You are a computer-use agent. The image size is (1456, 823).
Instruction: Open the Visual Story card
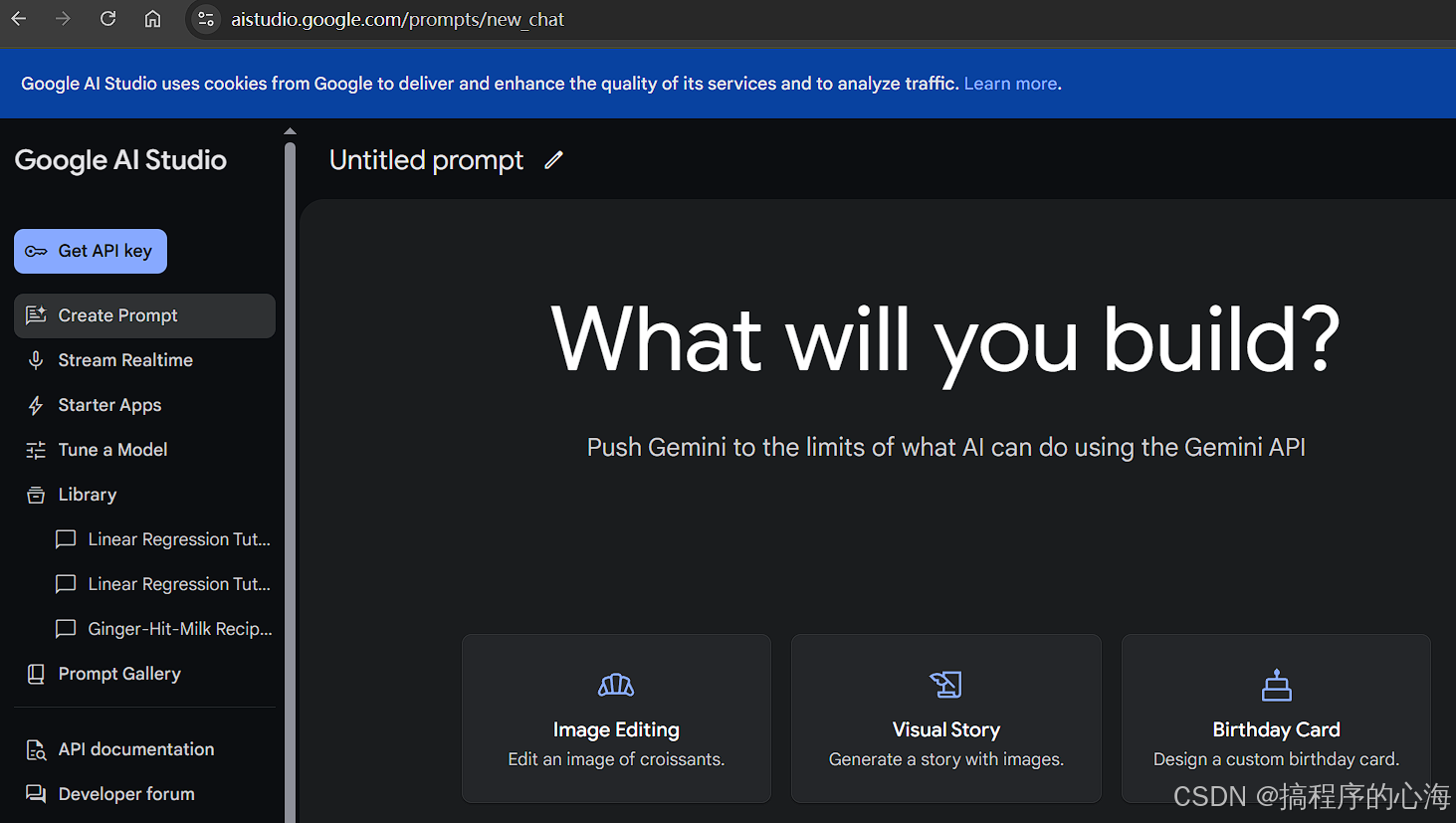click(x=946, y=719)
